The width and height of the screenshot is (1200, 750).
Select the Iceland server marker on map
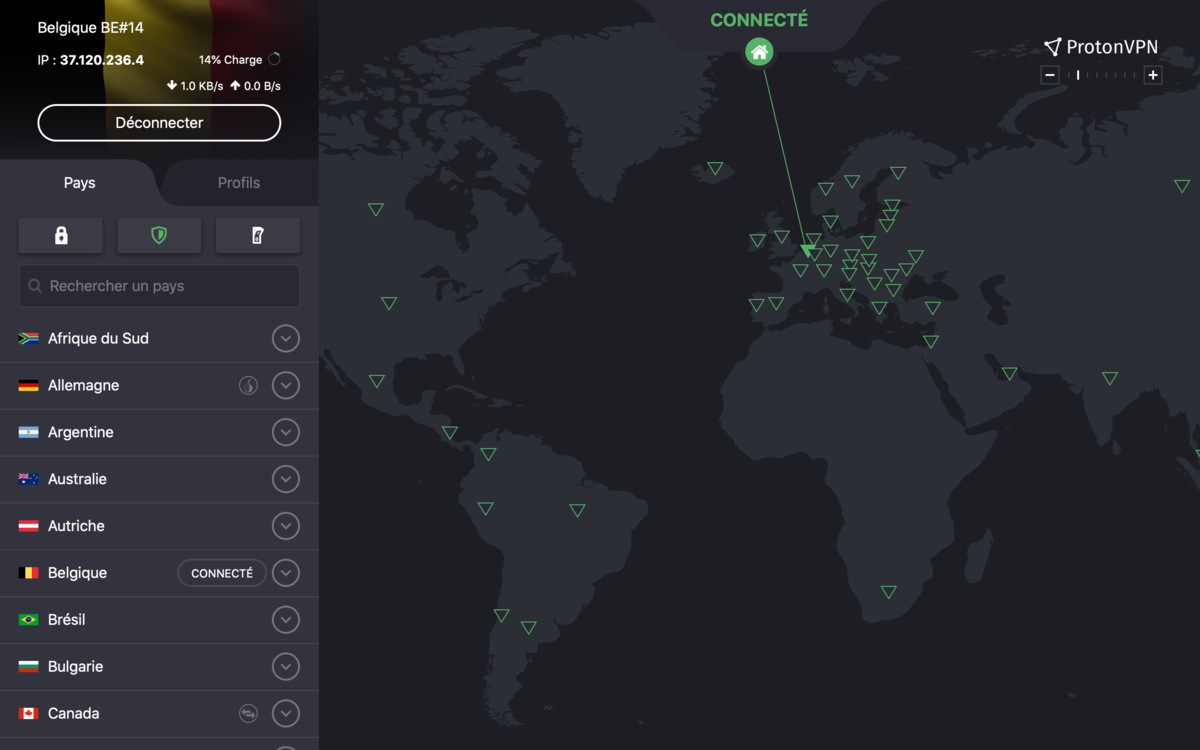pos(715,168)
